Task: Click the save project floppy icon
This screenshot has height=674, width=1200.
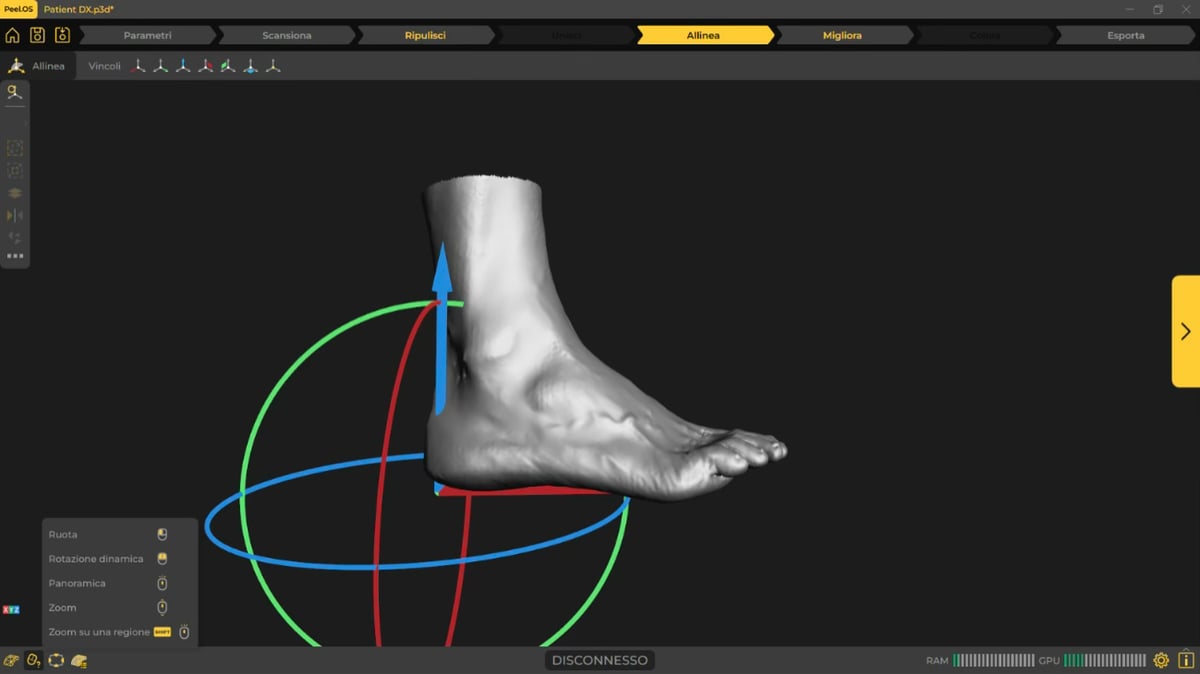Action: pos(37,35)
